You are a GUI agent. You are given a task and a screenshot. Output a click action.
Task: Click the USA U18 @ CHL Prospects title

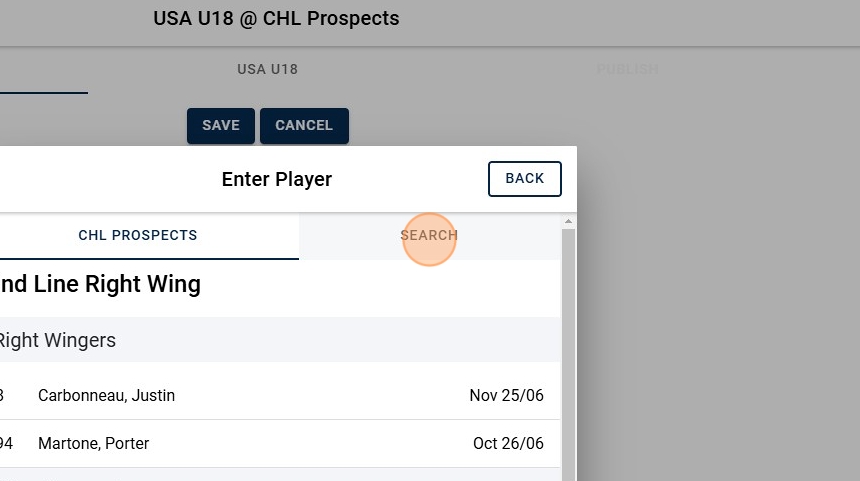[276, 19]
